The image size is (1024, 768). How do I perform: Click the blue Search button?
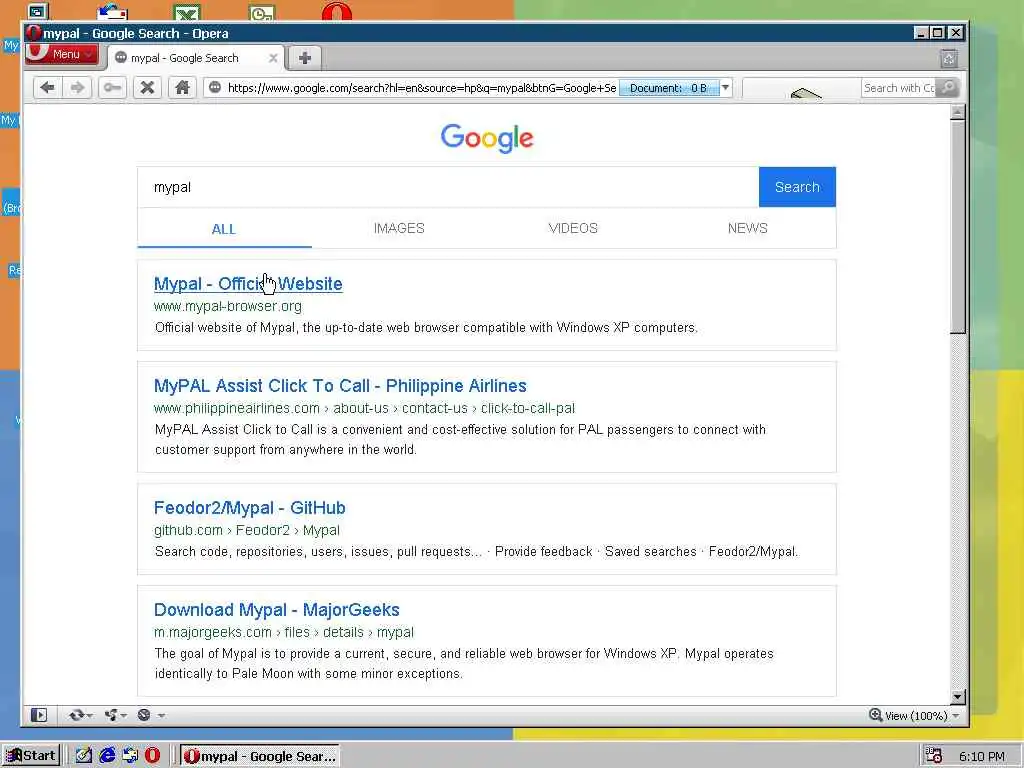(797, 187)
